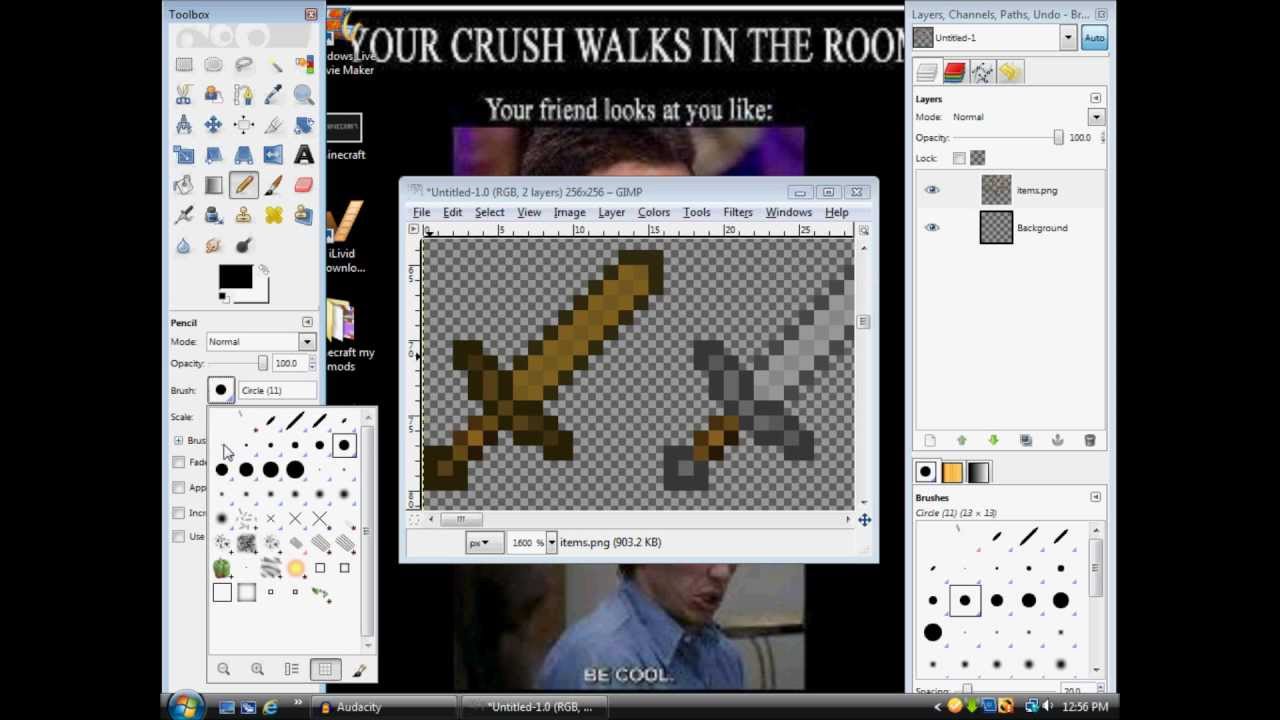Delete layer using trash icon
Viewport: 1280px width, 720px height.
1089,440
